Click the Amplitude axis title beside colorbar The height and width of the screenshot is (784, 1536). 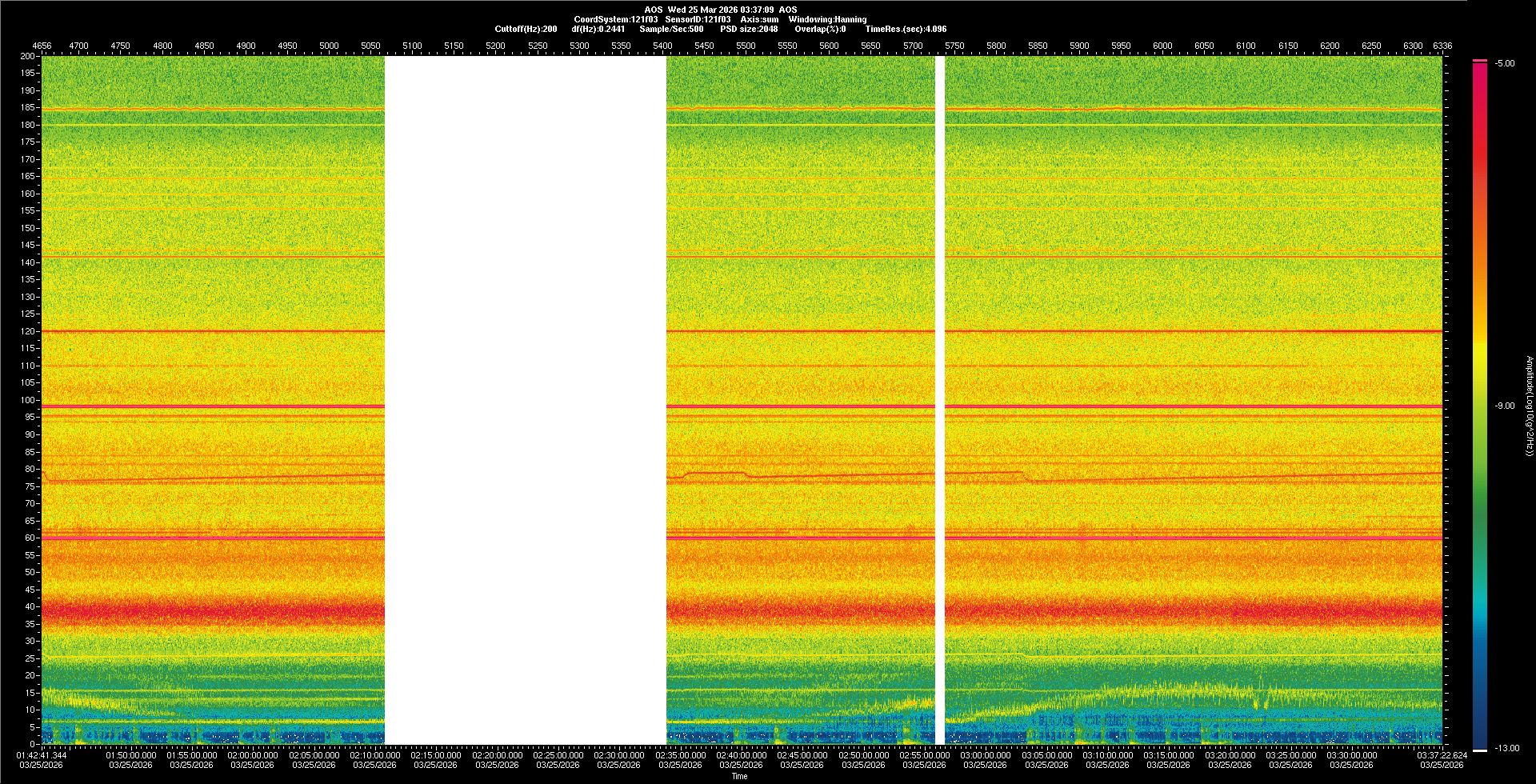[1529, 406]
